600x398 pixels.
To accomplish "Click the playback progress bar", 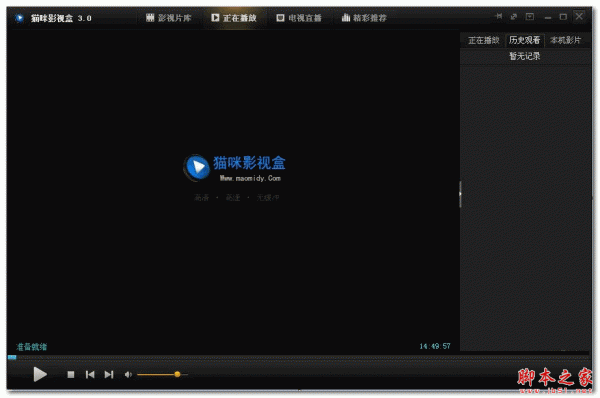I will click(x=299, y=357).
